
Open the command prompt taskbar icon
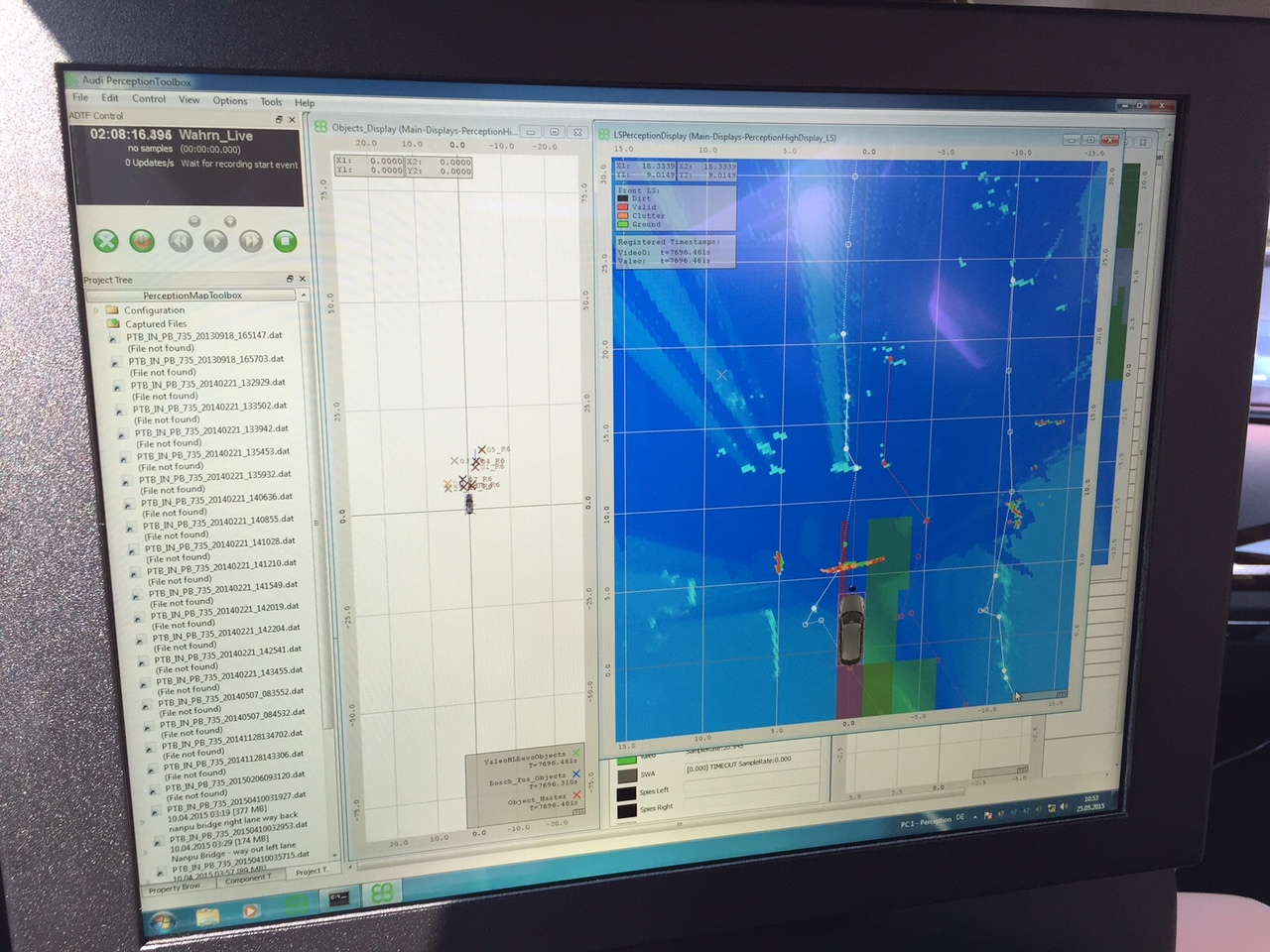click(339, 897)
